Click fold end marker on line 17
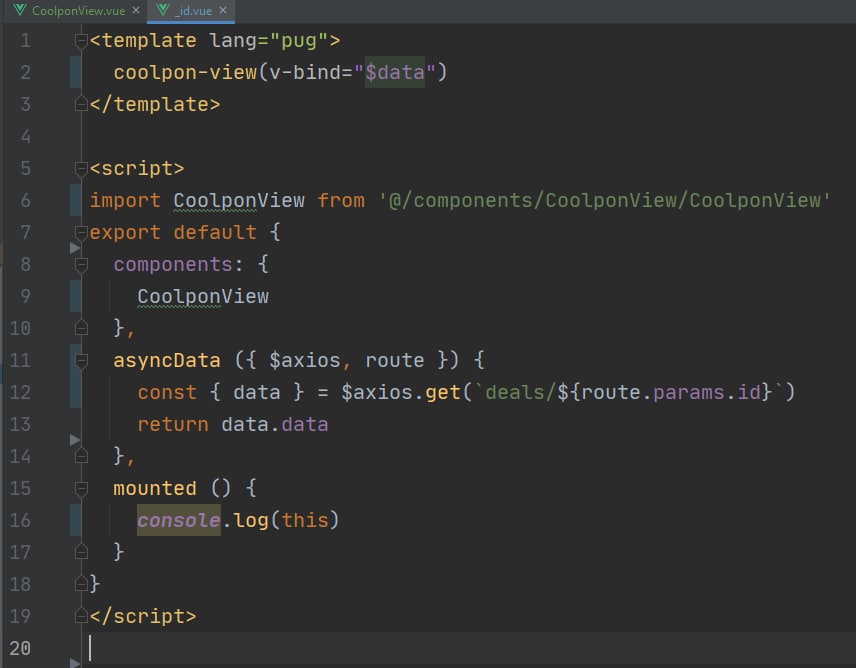This screenshot has height=668, width=856. (x=81, y=552)
